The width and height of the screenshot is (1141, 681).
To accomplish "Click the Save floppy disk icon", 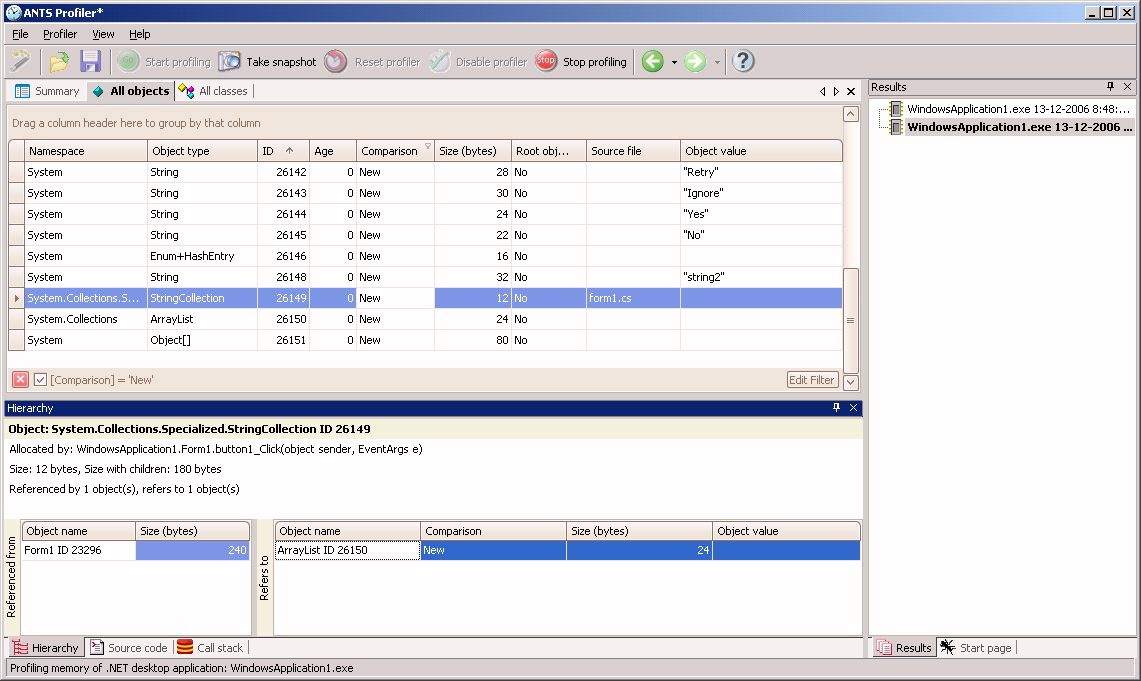I will (x=91, y=62).
